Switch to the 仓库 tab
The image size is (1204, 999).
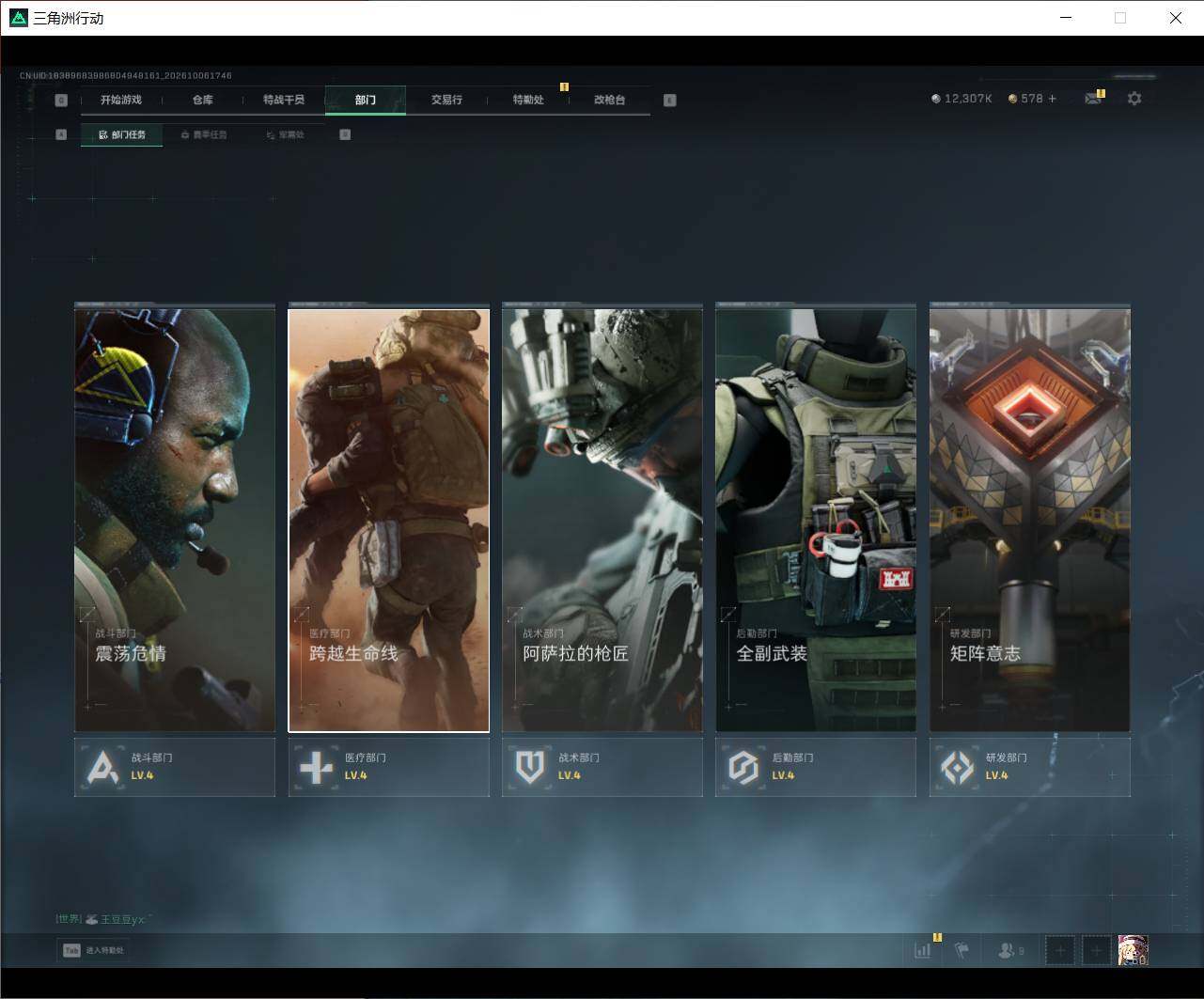pyautogui.click(x=202, y=100)
